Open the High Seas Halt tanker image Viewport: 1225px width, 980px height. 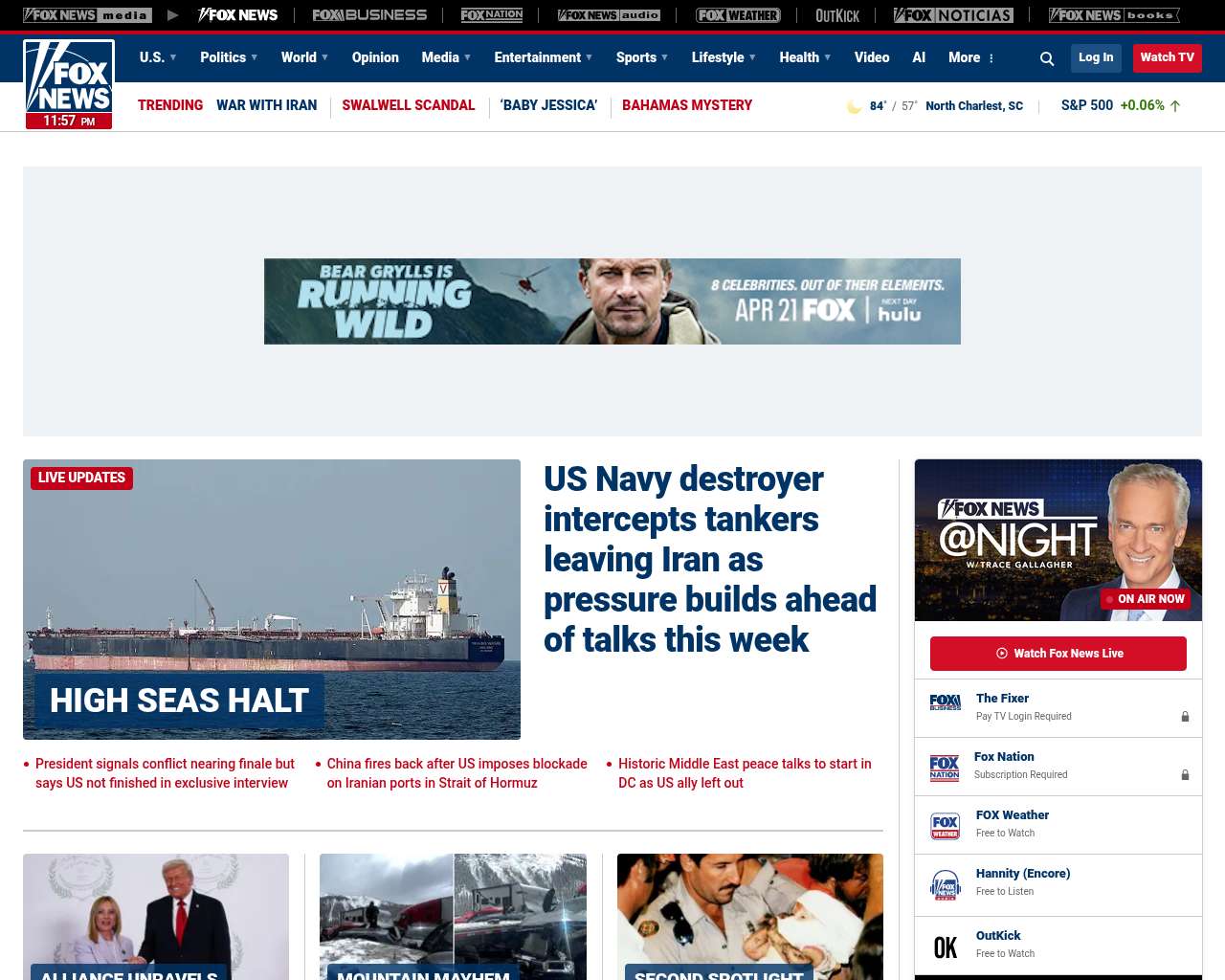tap(272, 599)
